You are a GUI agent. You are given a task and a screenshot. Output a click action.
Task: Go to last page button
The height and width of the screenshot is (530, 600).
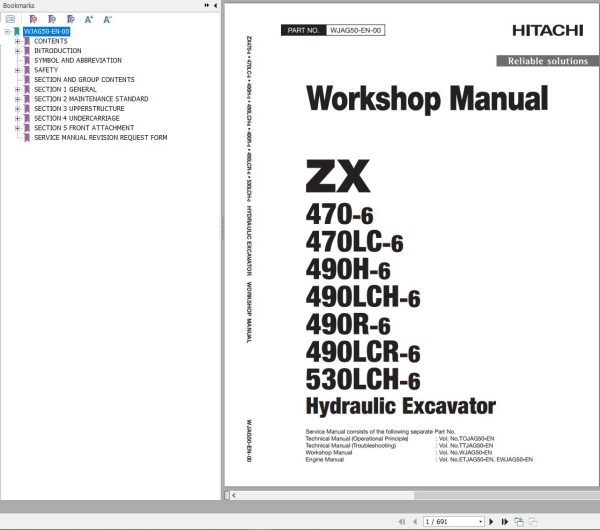pos(505,522)
